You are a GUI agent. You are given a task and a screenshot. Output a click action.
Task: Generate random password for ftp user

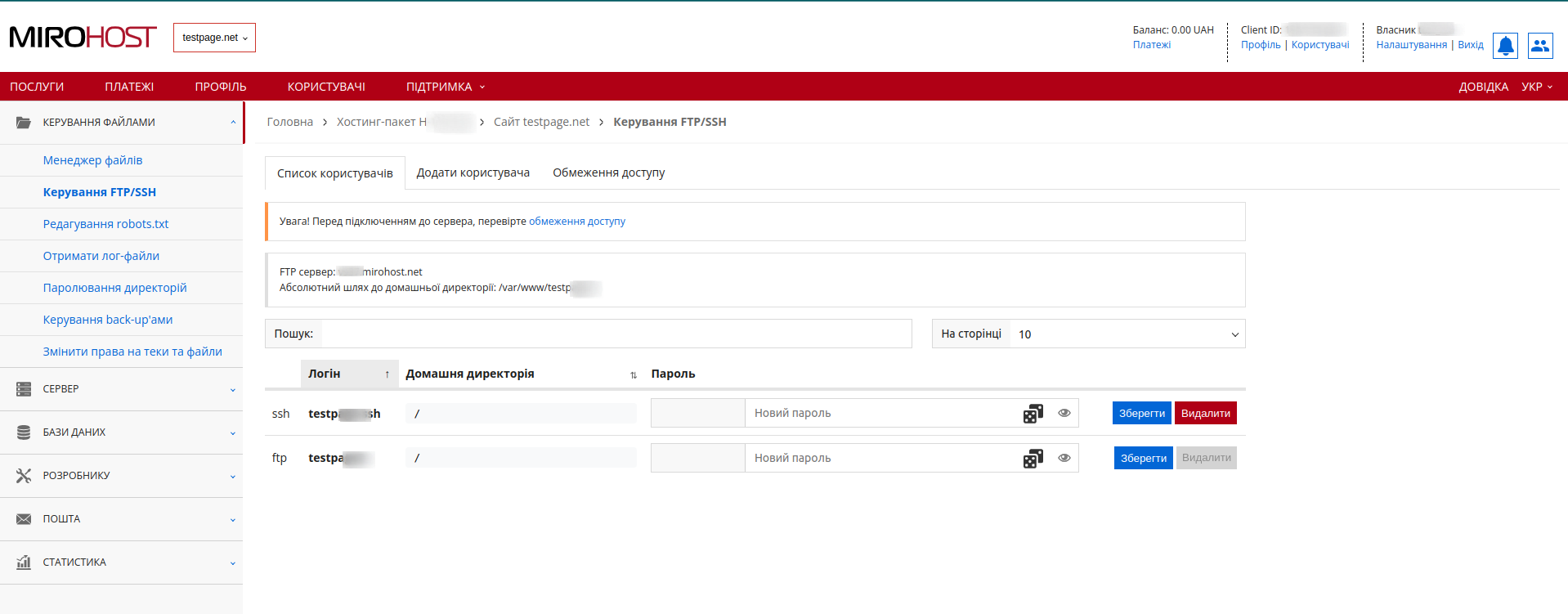pyautogui.click(x=1033, y=459)
